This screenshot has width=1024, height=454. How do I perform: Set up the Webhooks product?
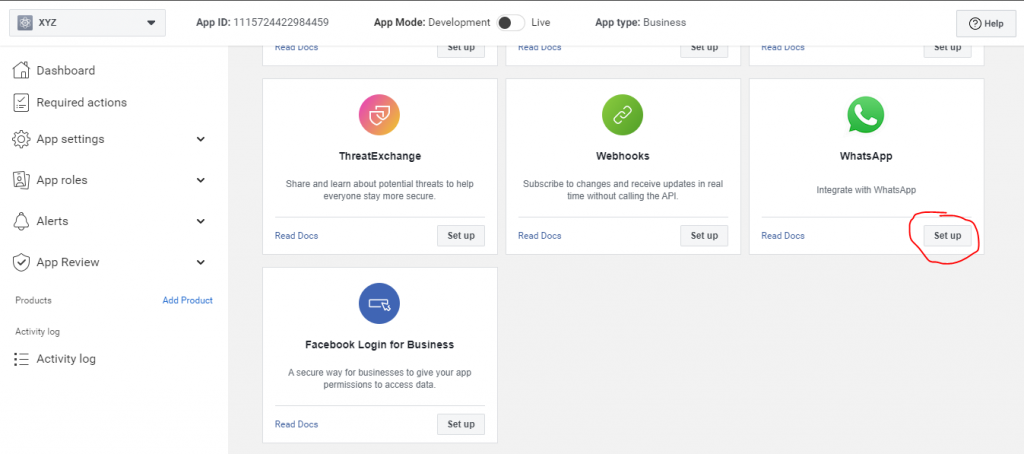click(704, 236)
